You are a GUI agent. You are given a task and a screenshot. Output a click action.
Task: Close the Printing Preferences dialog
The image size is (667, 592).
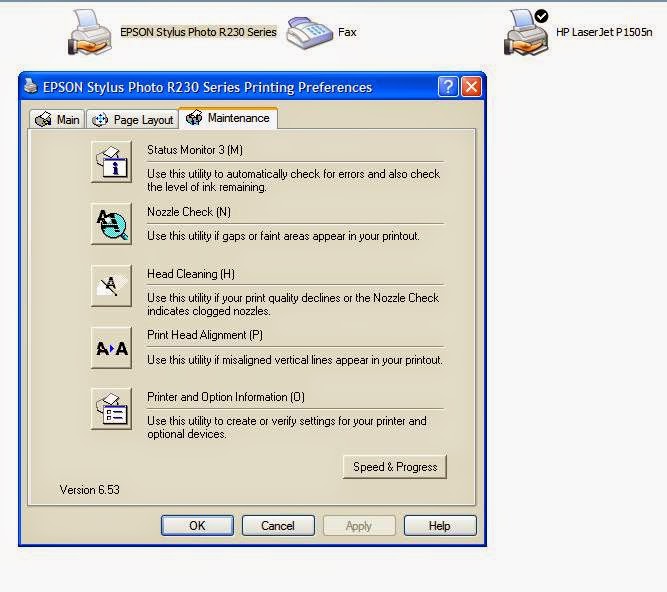(471, 87)
